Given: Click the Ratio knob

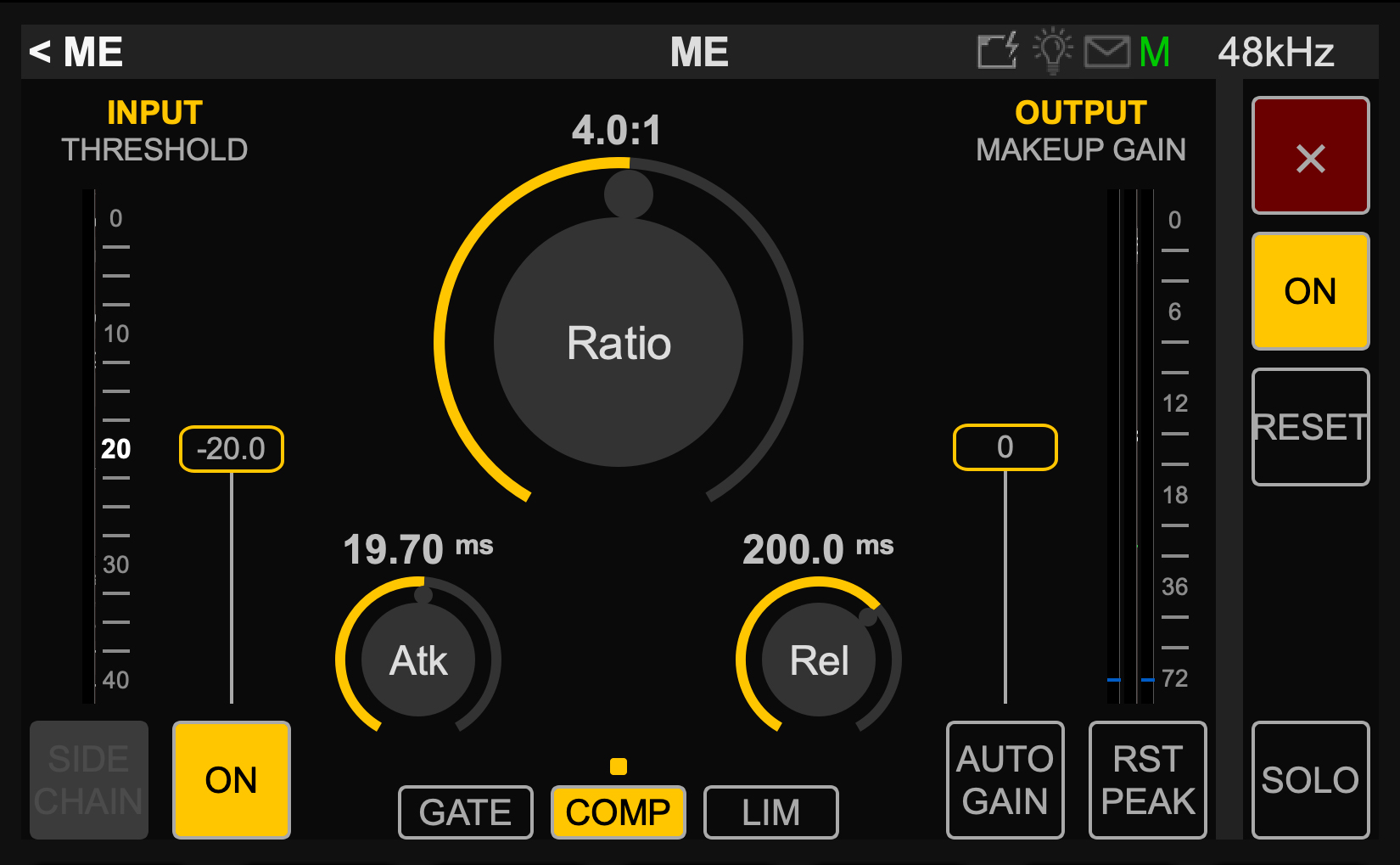Looking at the screenshot, I should coord(619,342).
